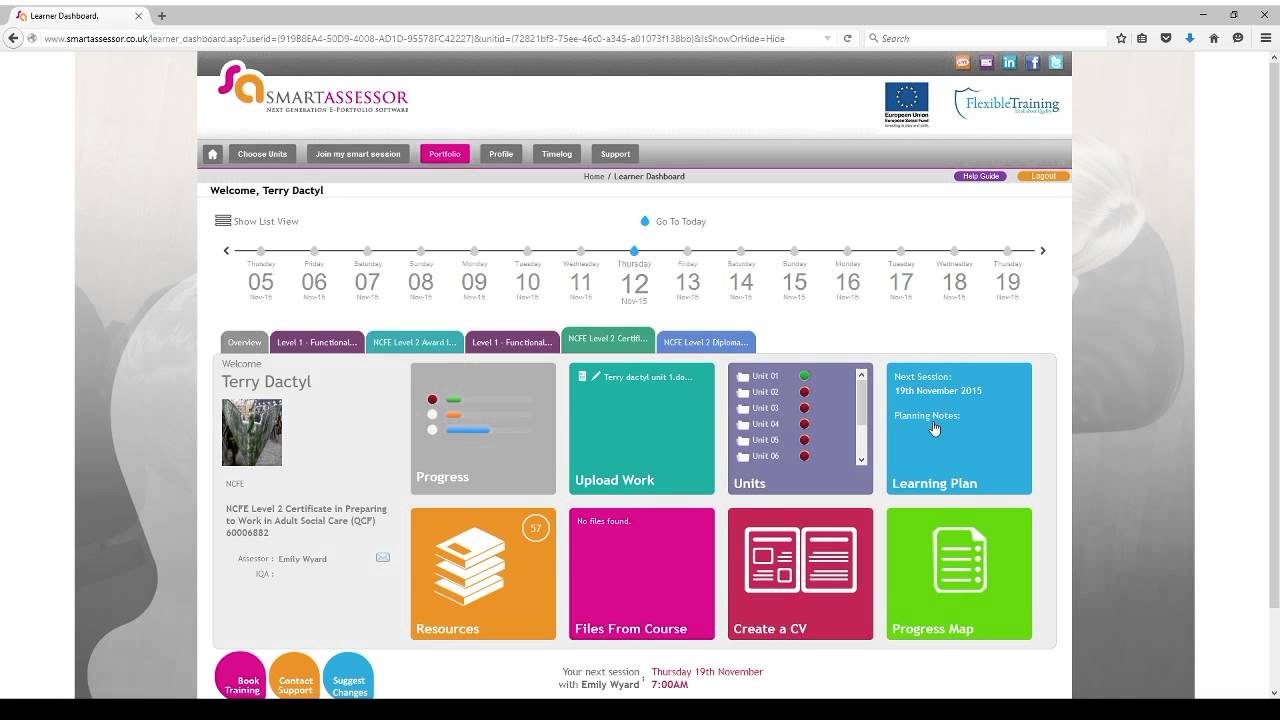The height and width of the screenshot is (720, 1280).
Task: Click Join my smart session button
Action: coord(358,154)
